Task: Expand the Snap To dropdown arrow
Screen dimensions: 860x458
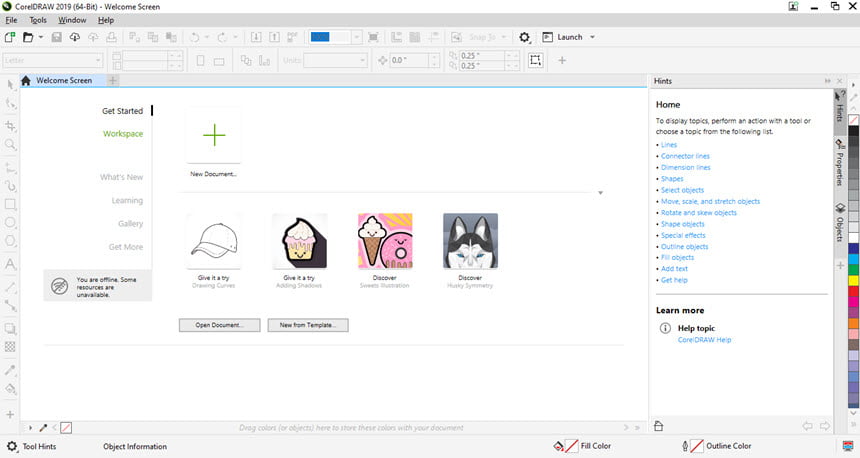Action: coord(503,37)
